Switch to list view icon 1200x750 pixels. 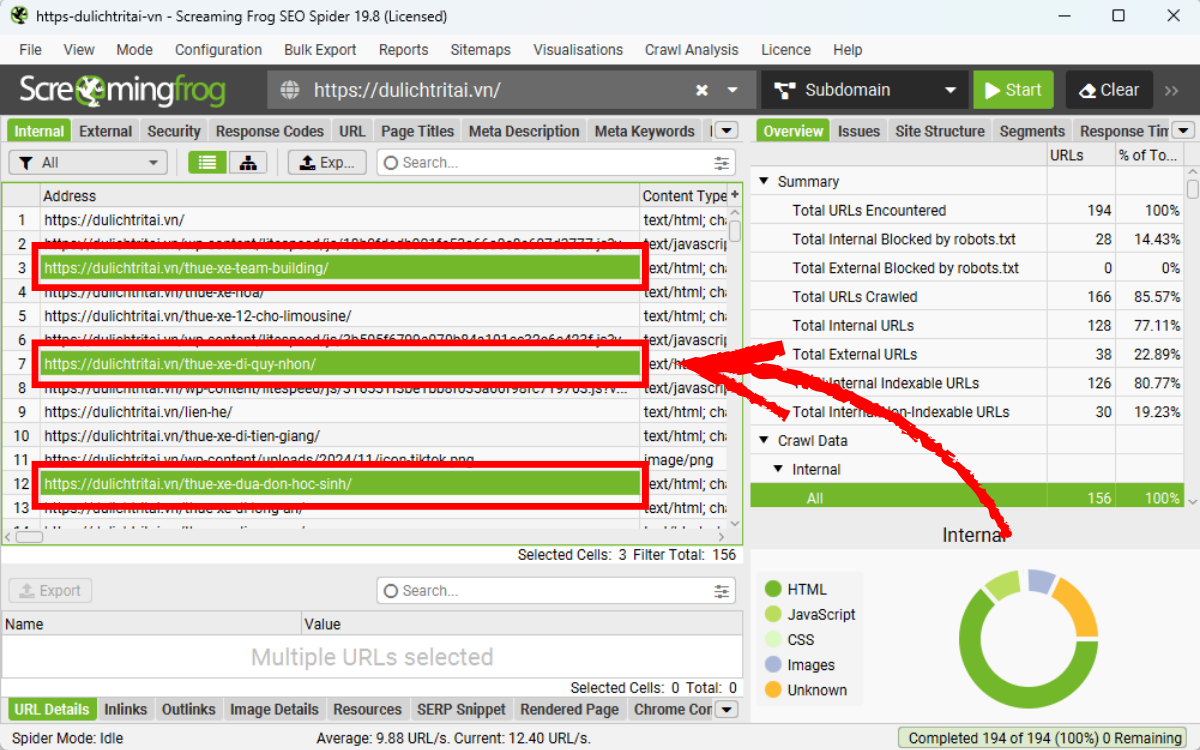(x=207, y=163)
